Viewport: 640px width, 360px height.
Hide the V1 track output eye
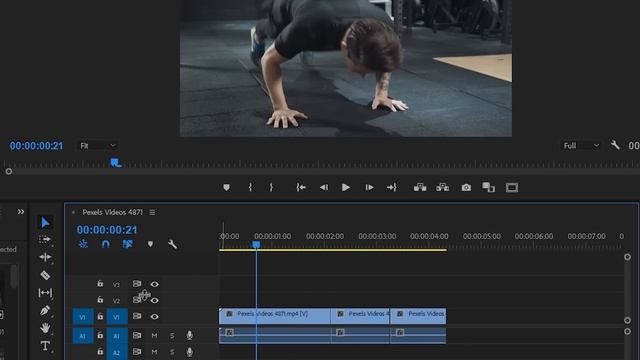[x=154, y=316]
